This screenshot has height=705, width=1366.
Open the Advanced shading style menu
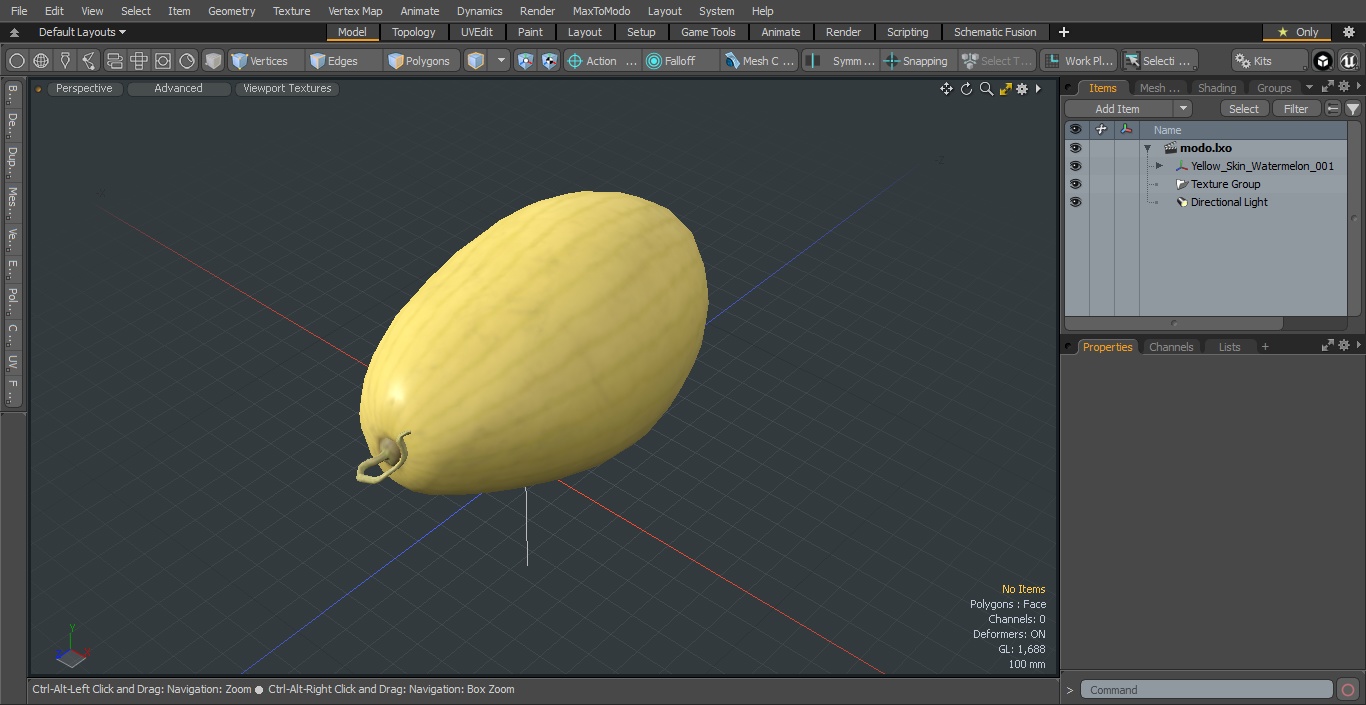point(178,88)
